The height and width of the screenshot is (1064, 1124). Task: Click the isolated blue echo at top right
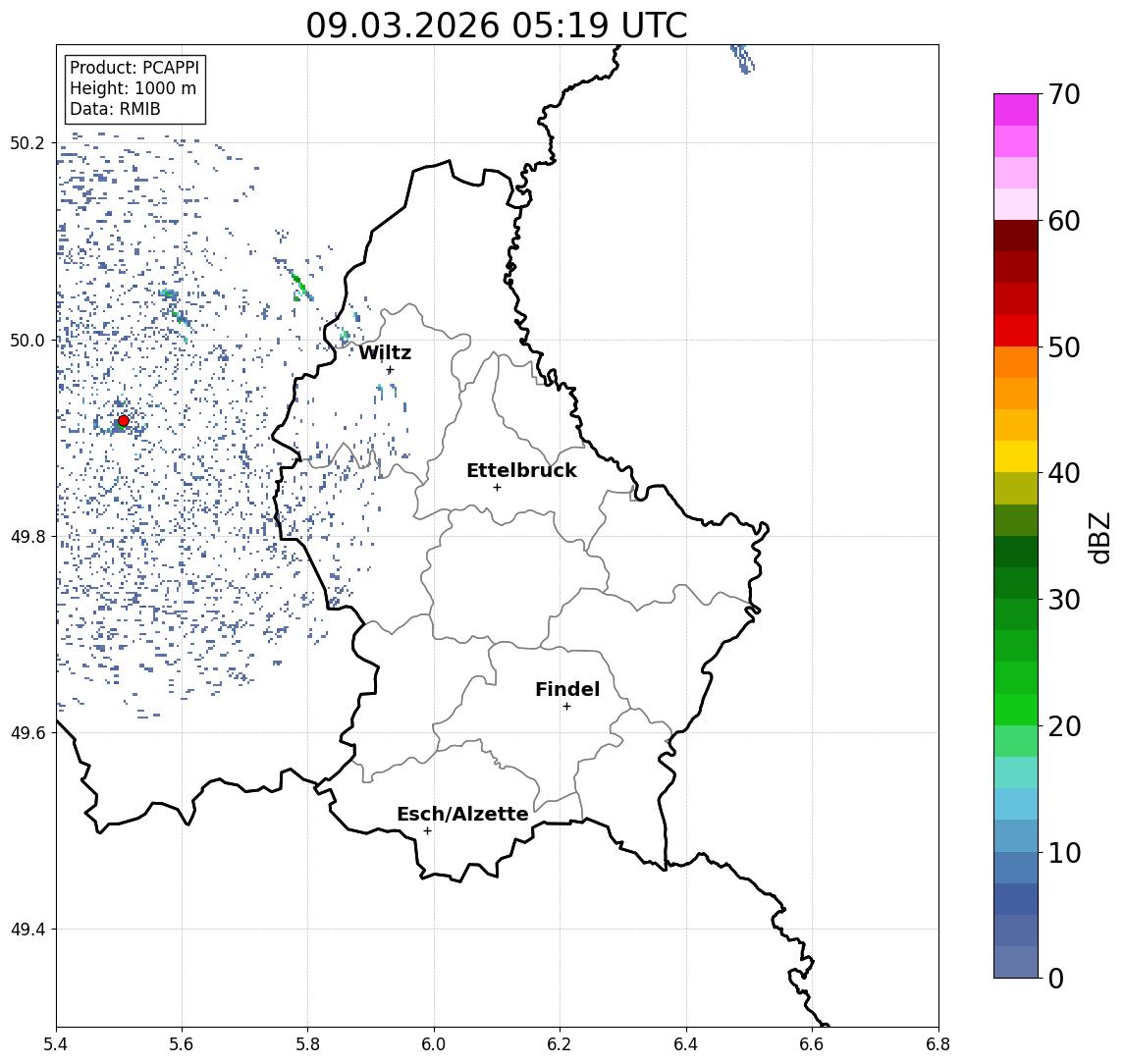(x=743, y=59)
